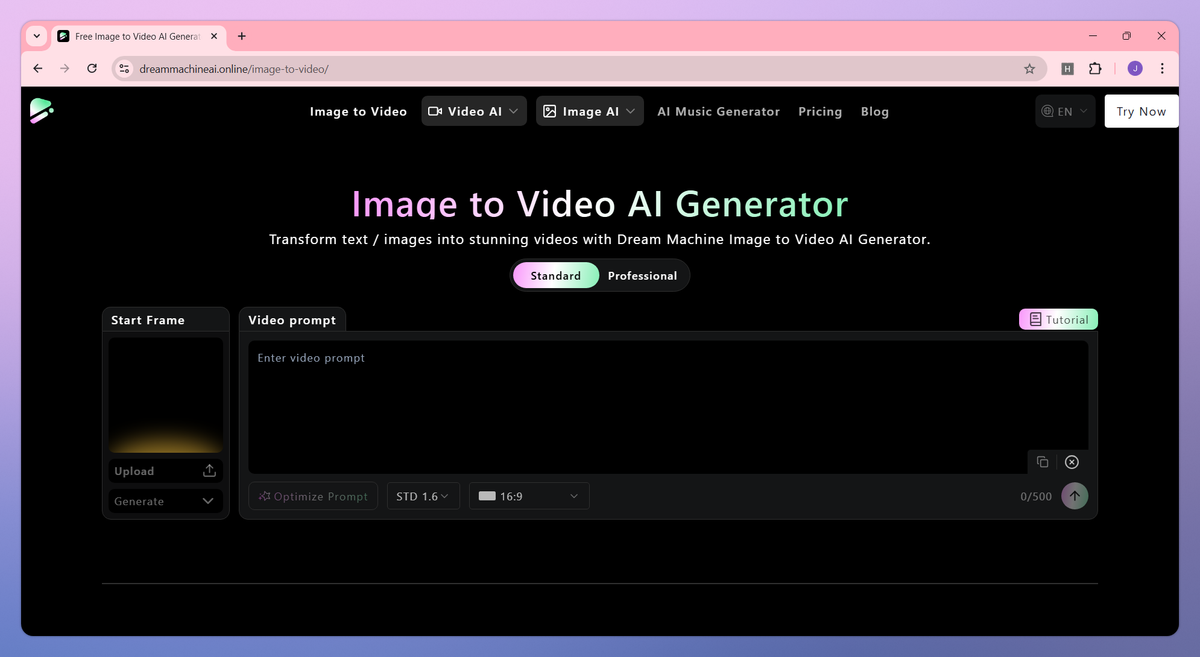
Task: Click the Dream Machine logo icon
Action: pos(41,111)
